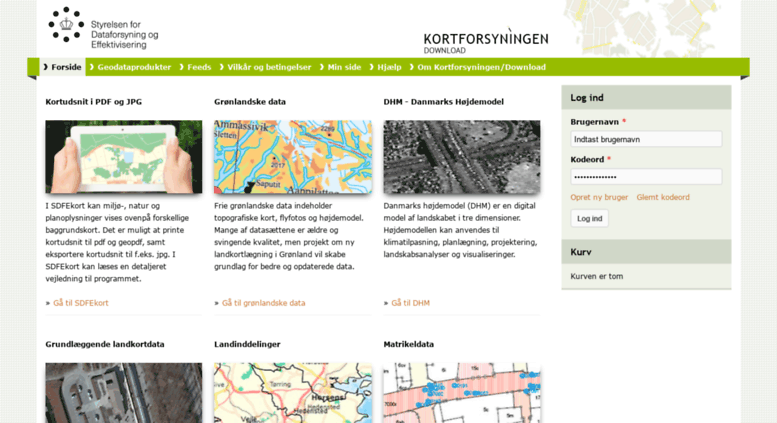Click the Kurven er tom text
This screenshot has height=423, width=777.
point(597,276)
